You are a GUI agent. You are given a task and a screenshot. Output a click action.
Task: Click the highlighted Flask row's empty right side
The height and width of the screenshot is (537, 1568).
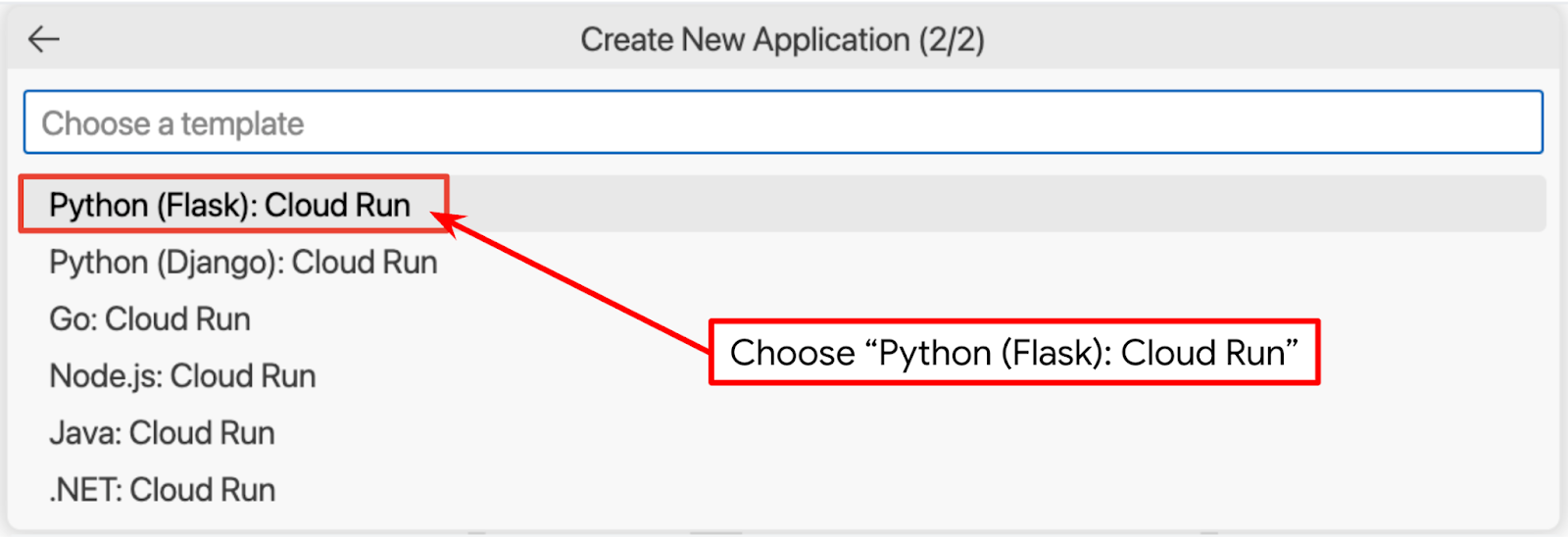click(1078, 205)
